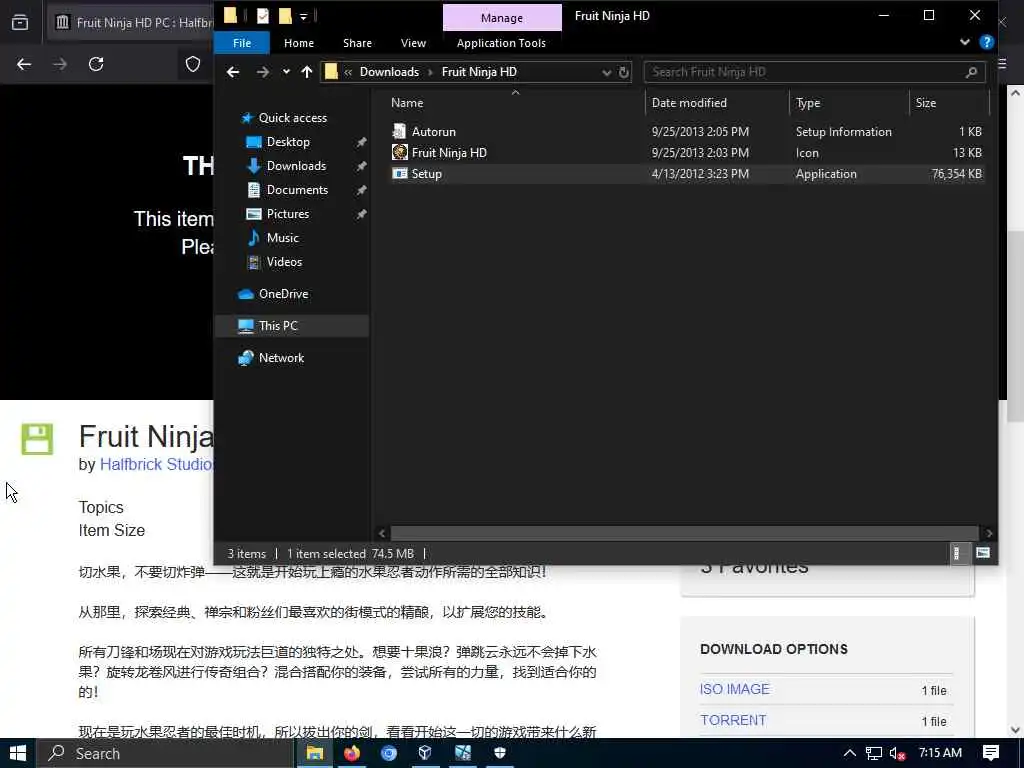Expand the address bar history dropdown
The width and height of the screenshot is (1024, 768).
606,72
